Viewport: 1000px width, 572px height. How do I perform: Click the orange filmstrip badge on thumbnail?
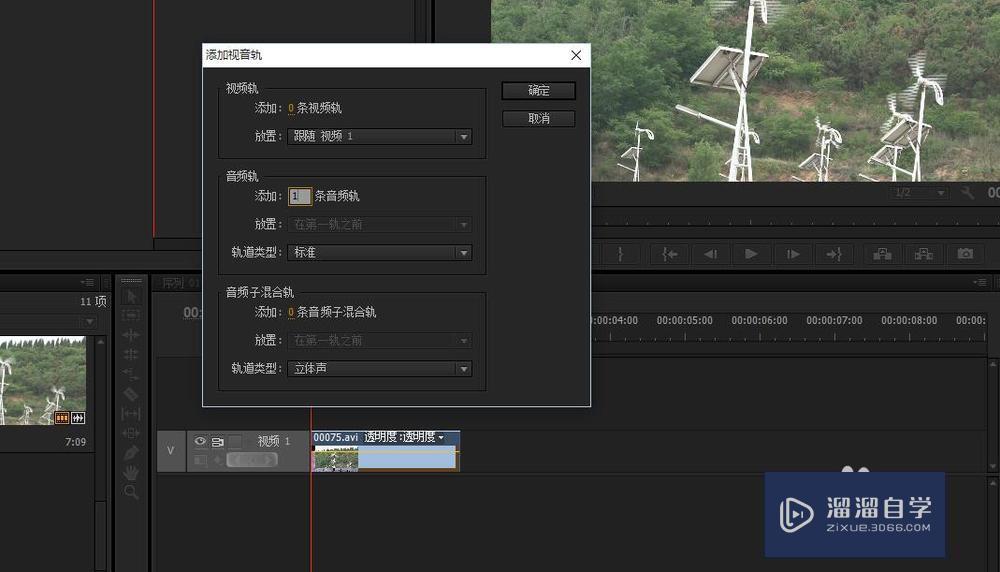pyautogui.click(x=62, y=418)
